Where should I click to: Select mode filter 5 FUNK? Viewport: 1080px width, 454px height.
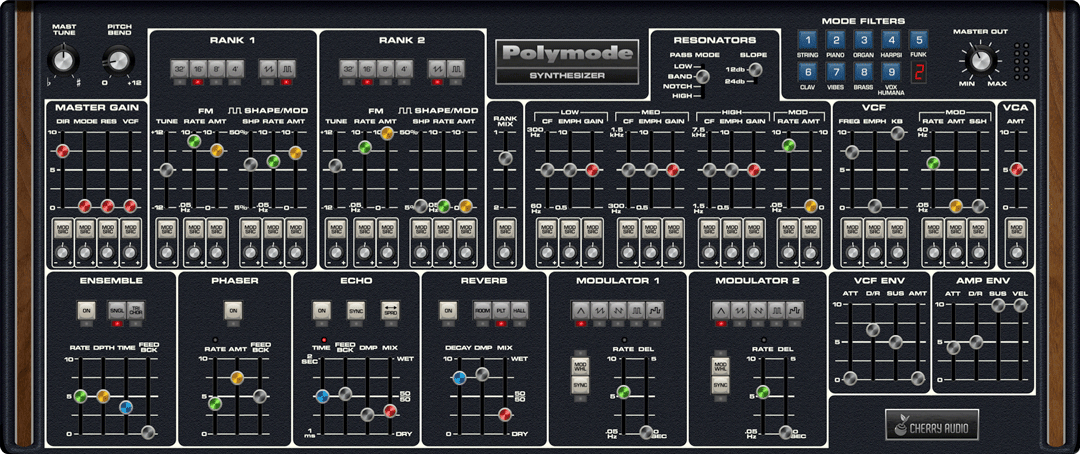click(917, 39)
